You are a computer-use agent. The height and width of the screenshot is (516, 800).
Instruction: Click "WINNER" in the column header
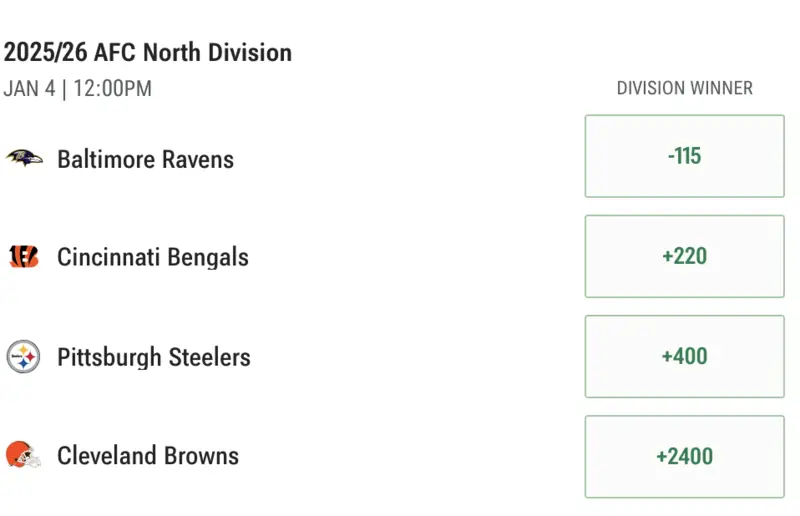(722, 88)
